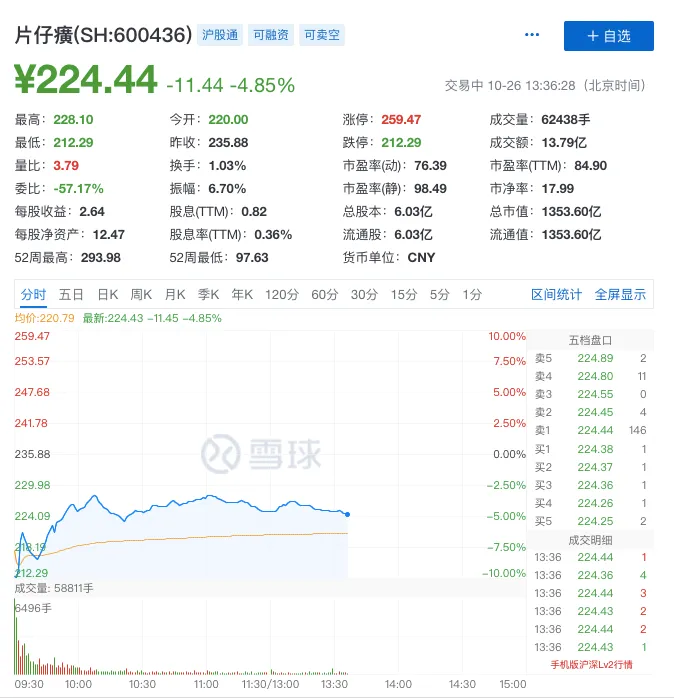Switch to the 日K chart tab

click(108, 295)
